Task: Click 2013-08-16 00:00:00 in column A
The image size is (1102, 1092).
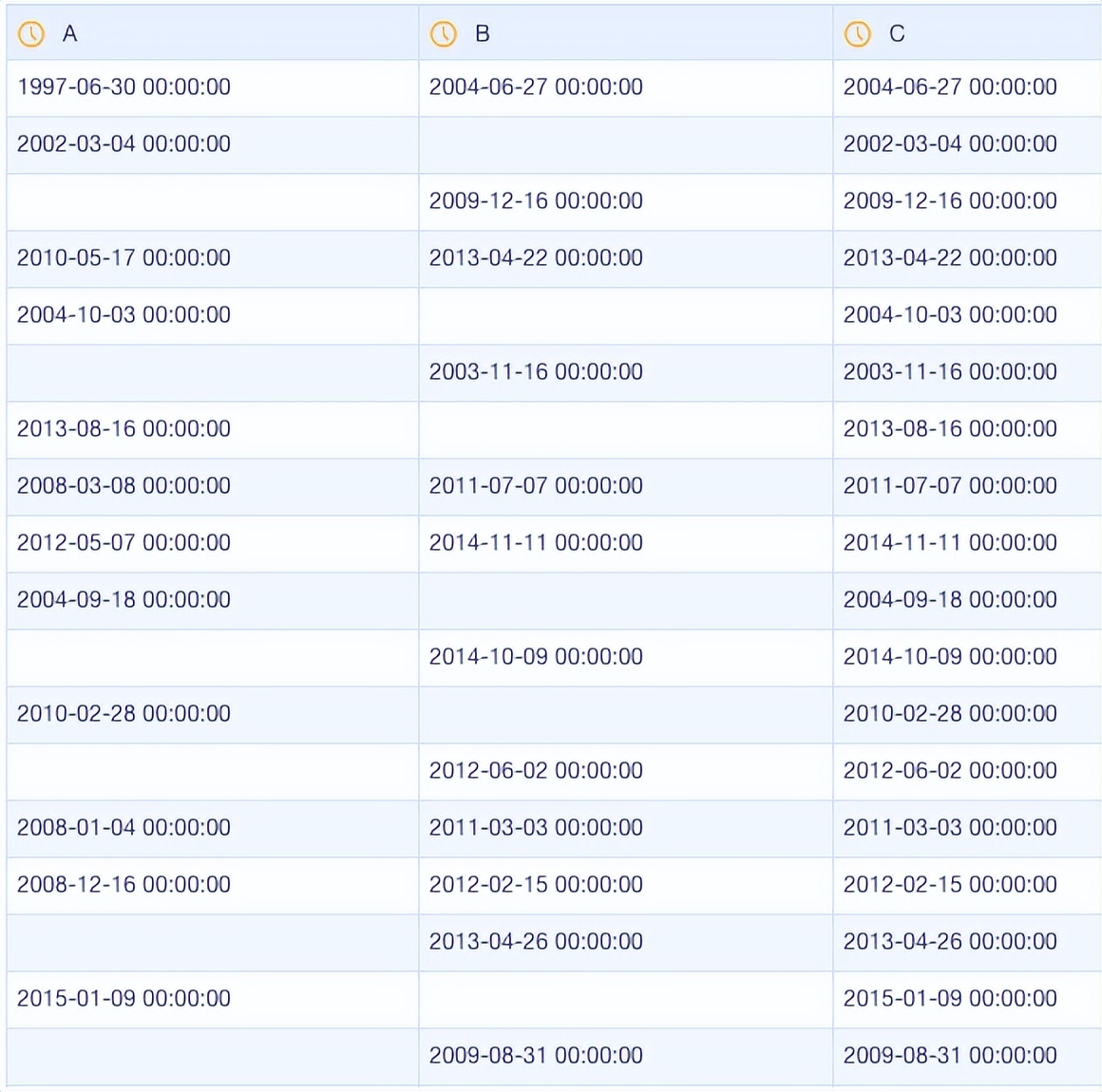Action: (x=123, y=428)
